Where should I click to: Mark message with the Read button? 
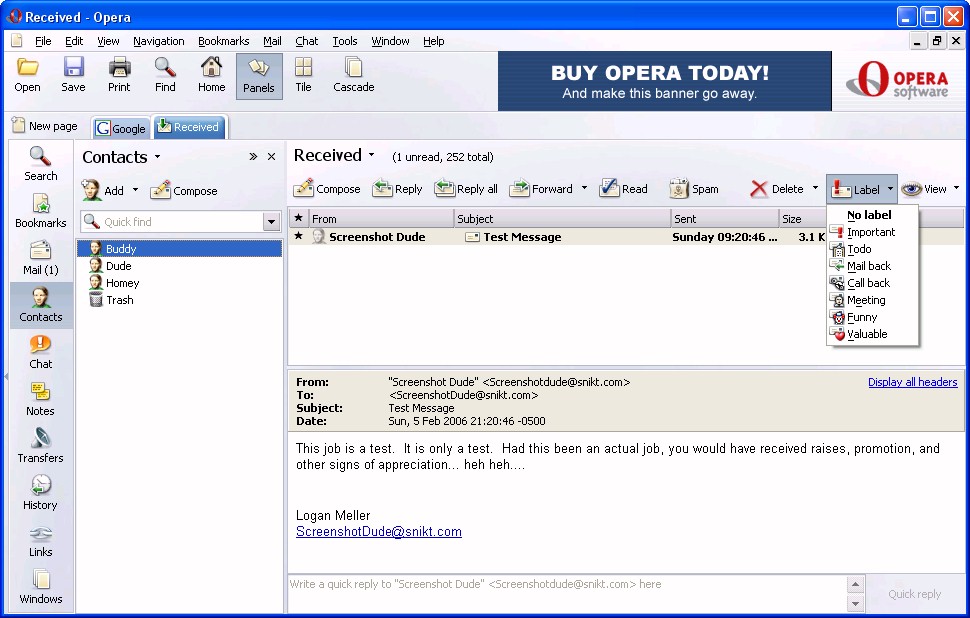pos(623,189)
